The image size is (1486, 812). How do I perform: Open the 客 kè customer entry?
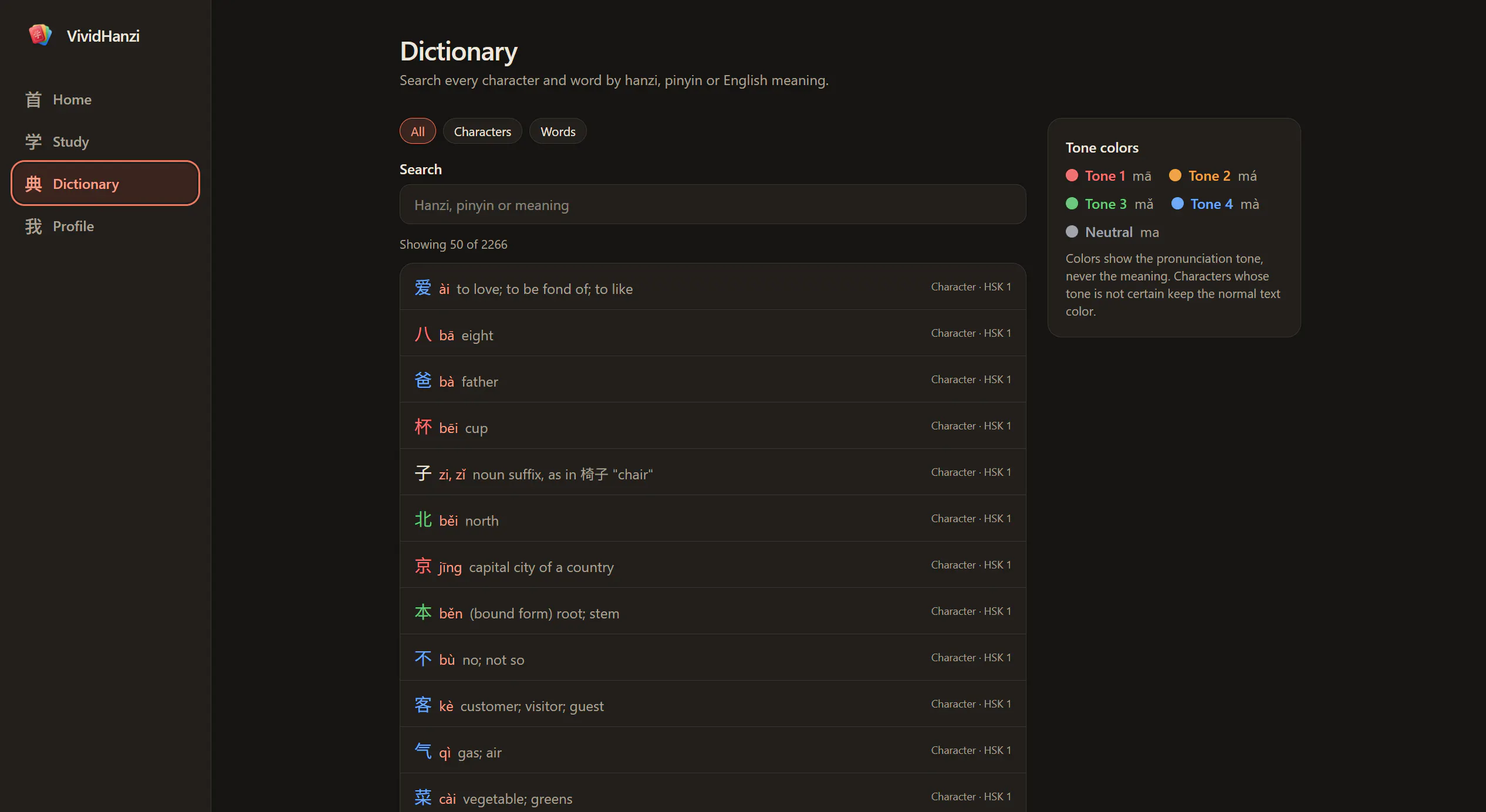click(712, 704)
